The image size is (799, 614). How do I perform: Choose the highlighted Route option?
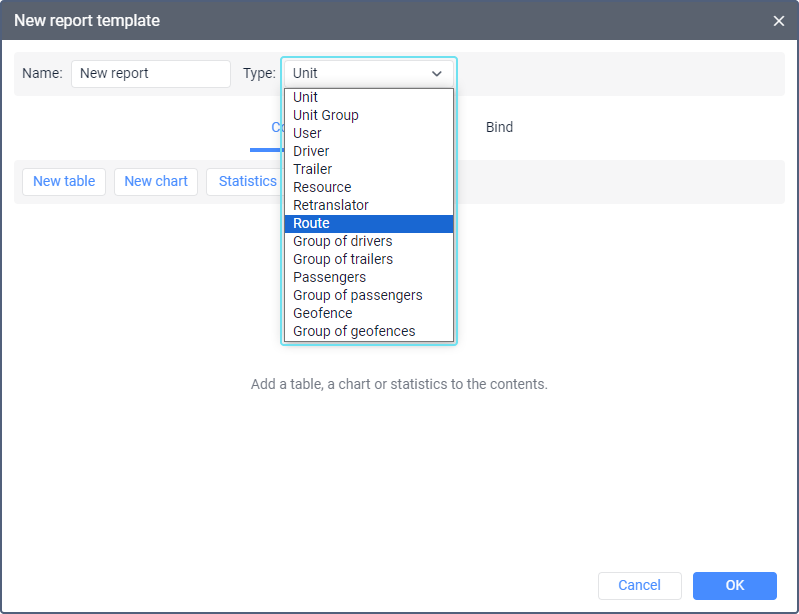312,223
